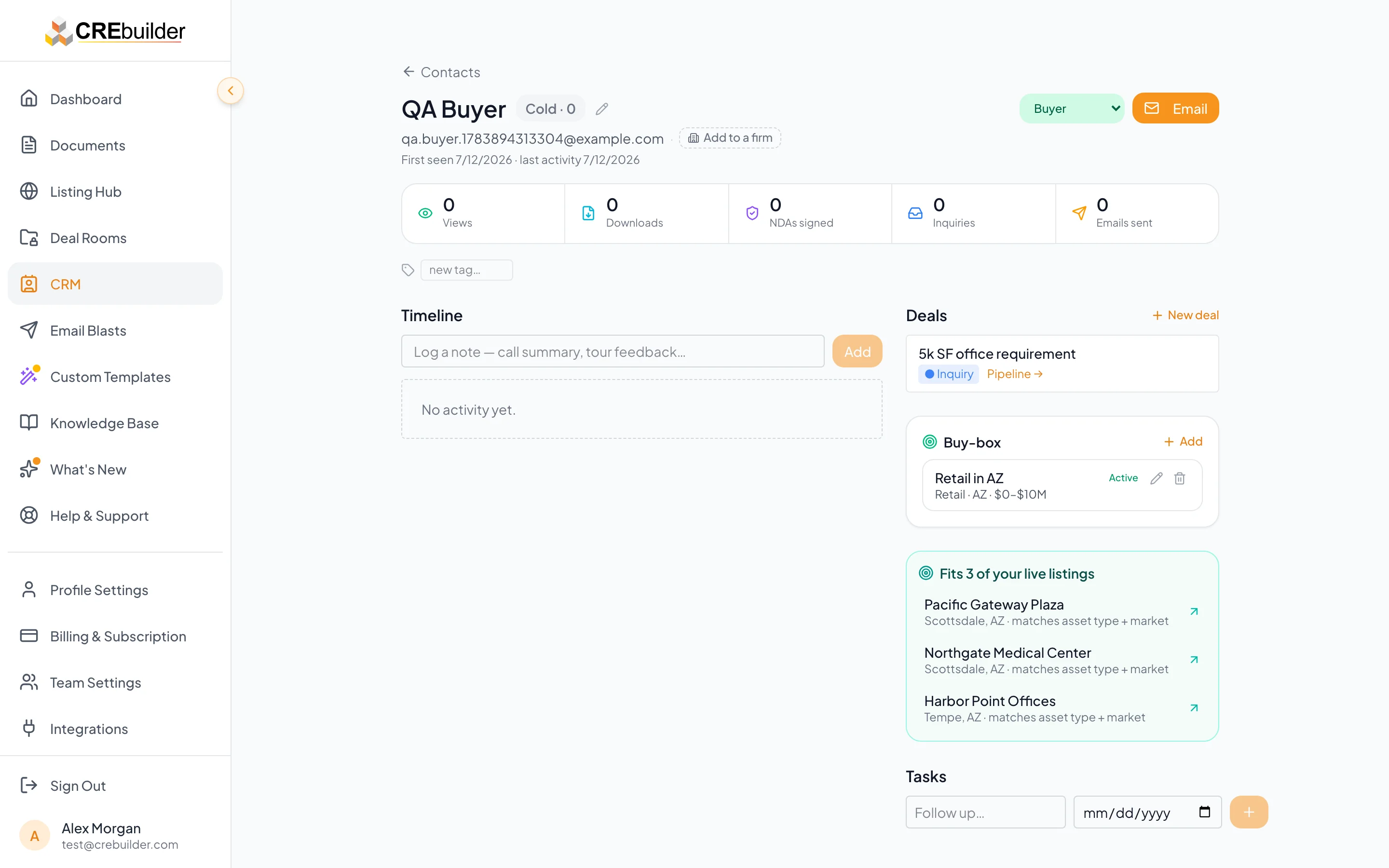
Task: Click the Integrations plug icon
Action: point(29,729)
